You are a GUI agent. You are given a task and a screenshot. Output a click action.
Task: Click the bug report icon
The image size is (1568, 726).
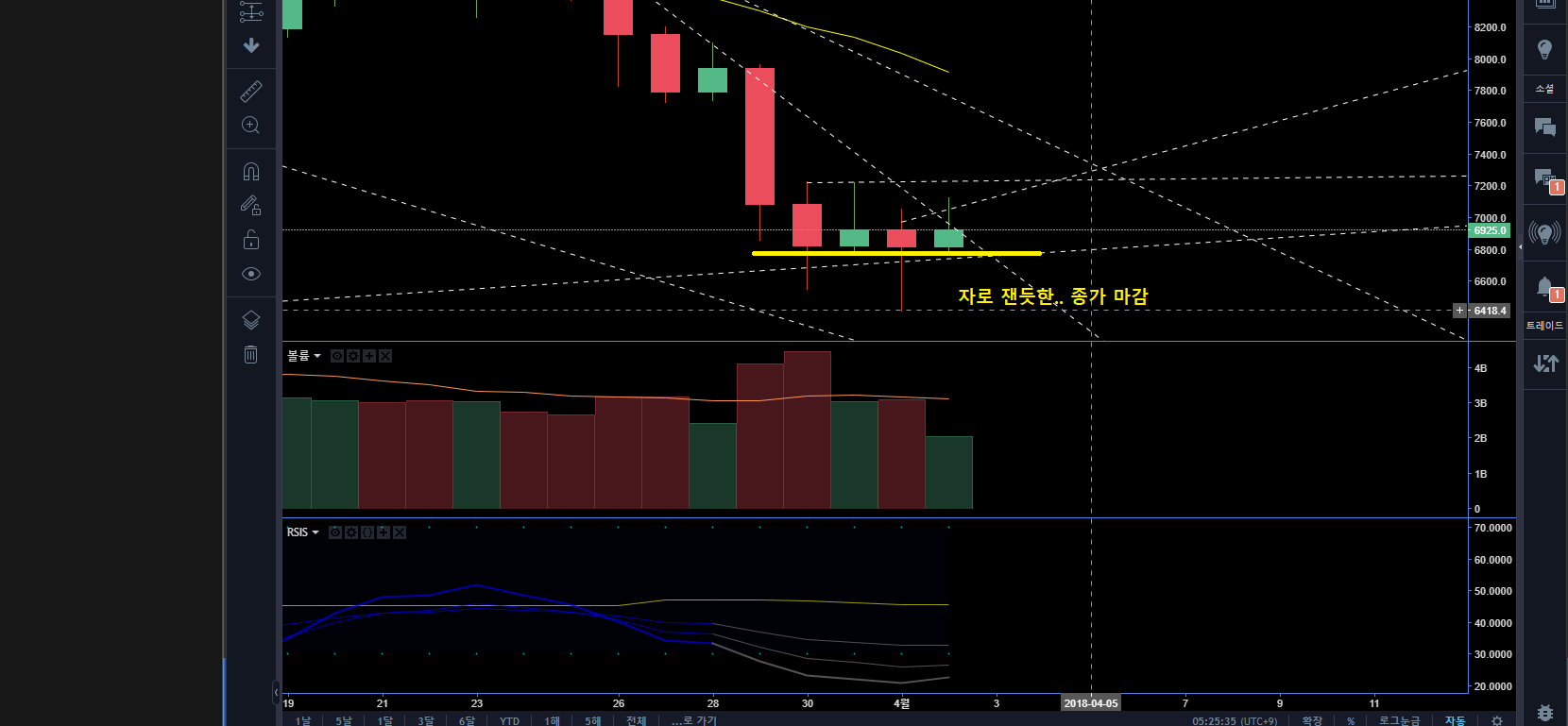coord(1545,713)
